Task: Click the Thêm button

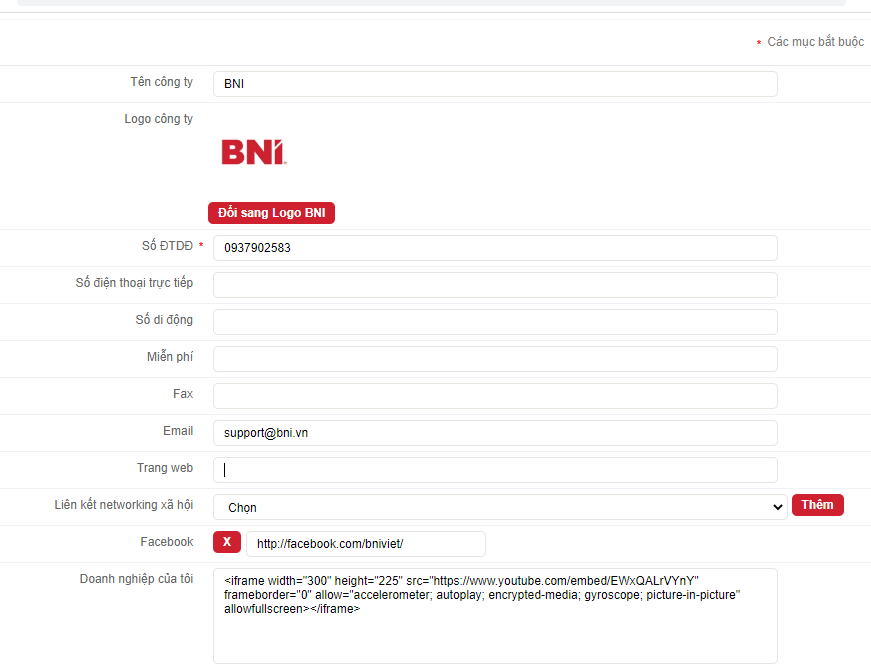Action: click(x=817, y=505)
